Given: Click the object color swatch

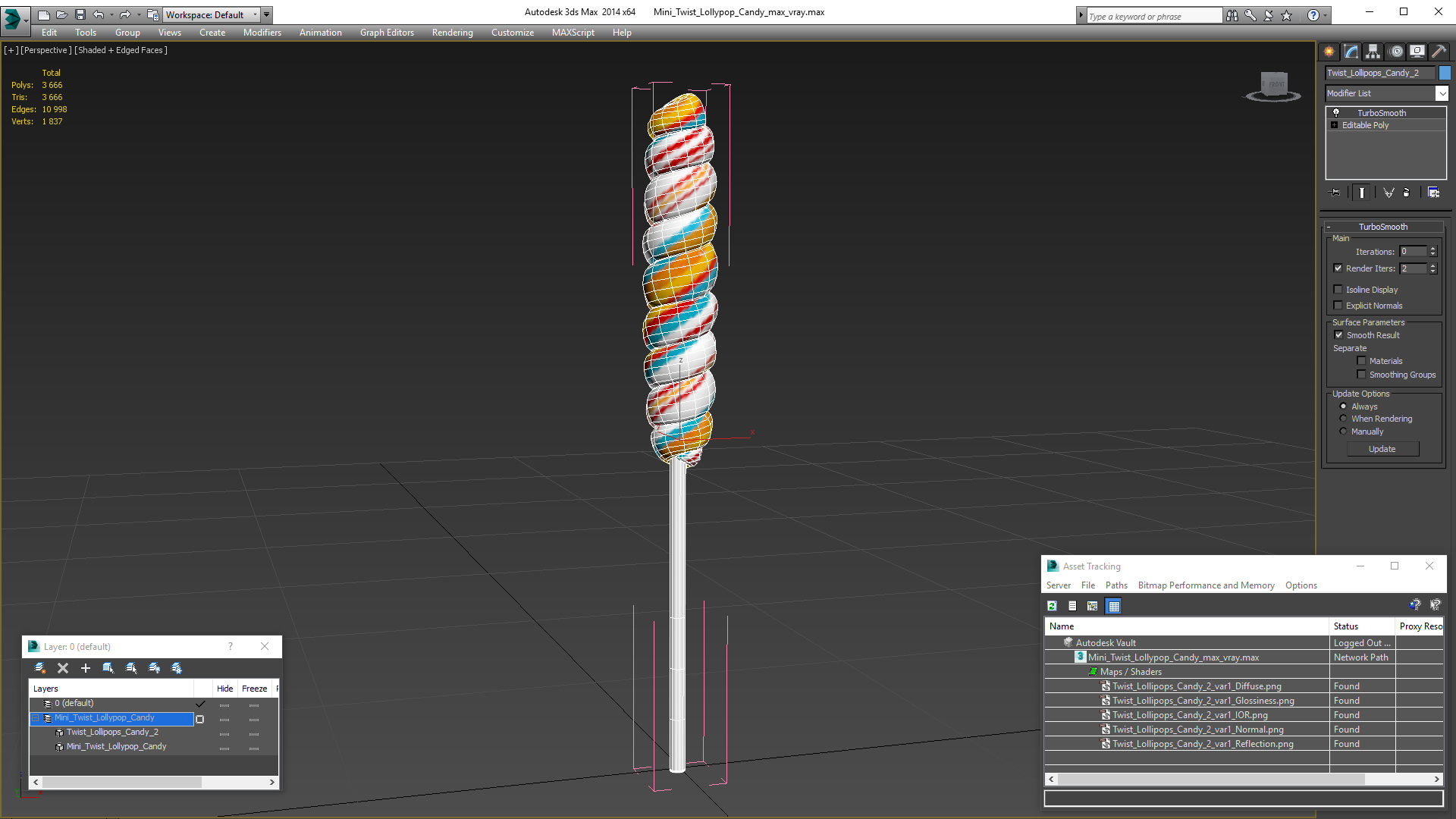Looking at the screenshot, I should click(x=1445, y=73).
